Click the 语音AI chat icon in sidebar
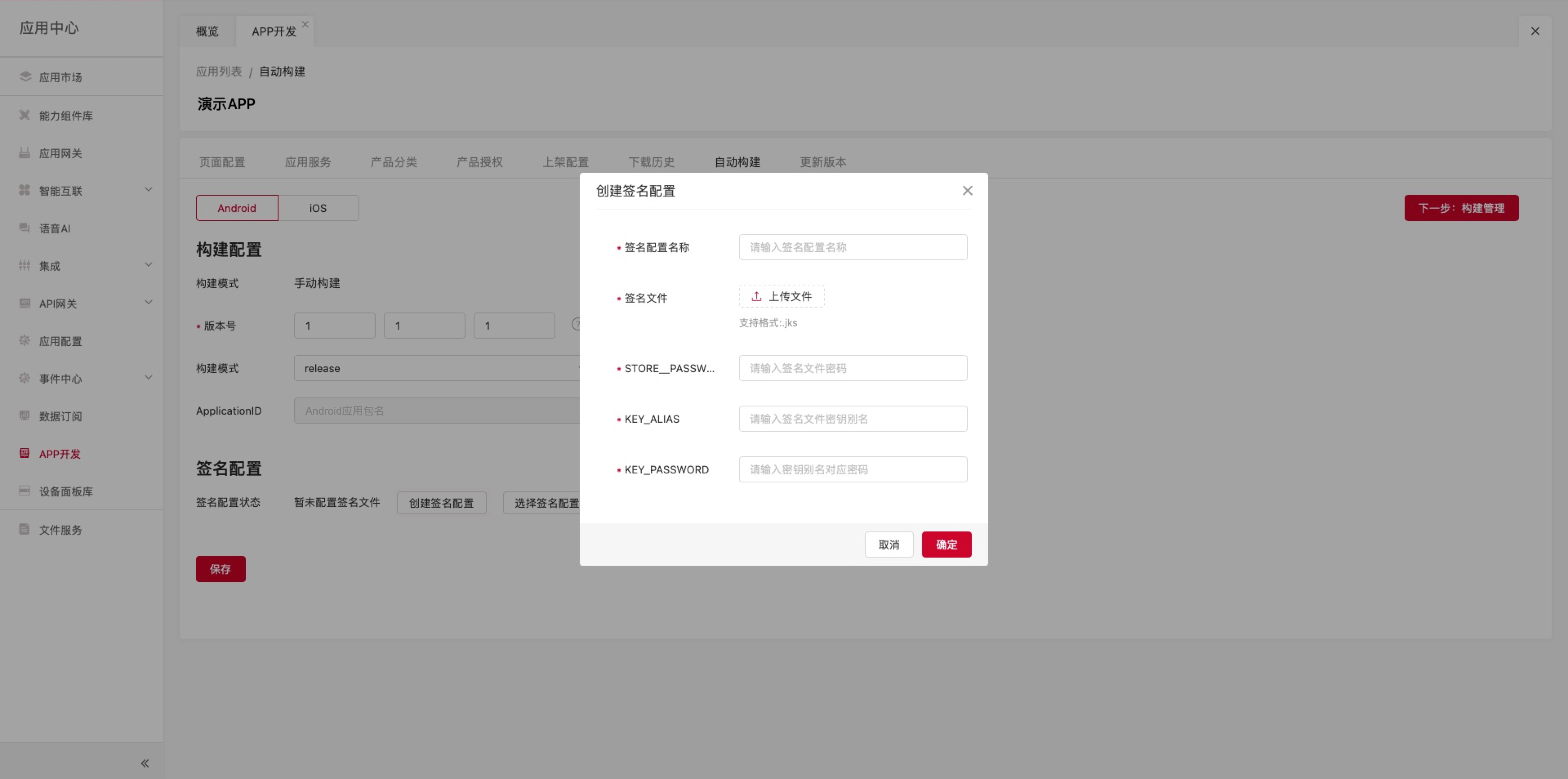1568x779 pixels. (x=25, y=228)
